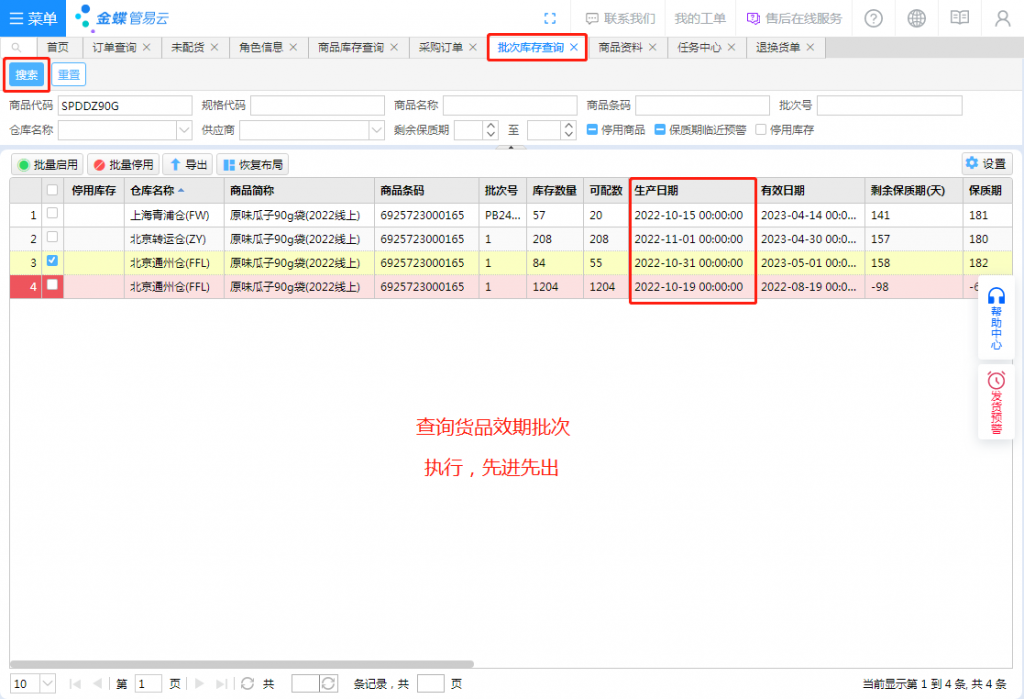Screen dimensions: 1024x699
Task: Click the horizontal scrollbar under the table
Action: coord(241,664)
